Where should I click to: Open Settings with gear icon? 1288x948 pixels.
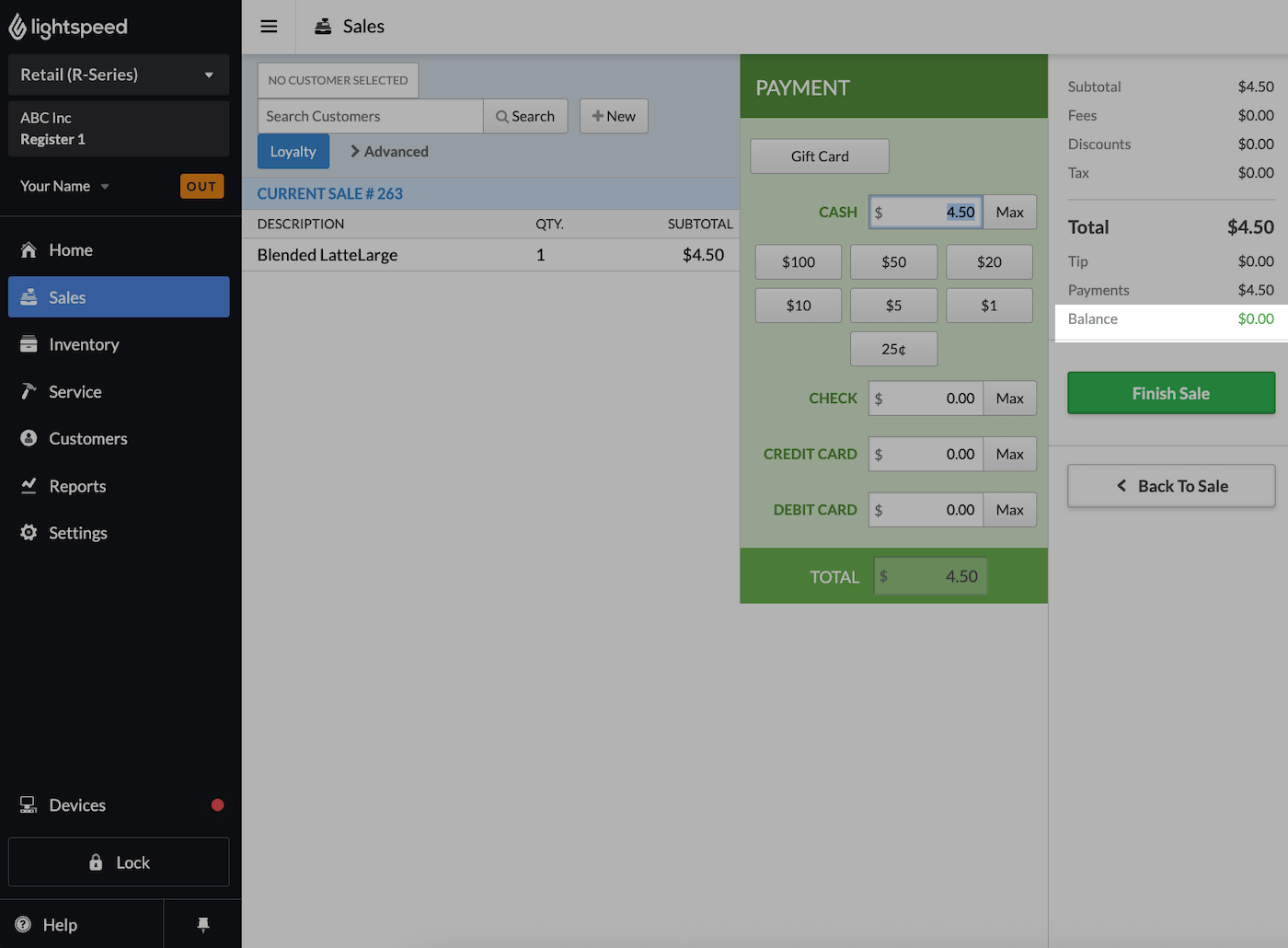pos(77,533)
